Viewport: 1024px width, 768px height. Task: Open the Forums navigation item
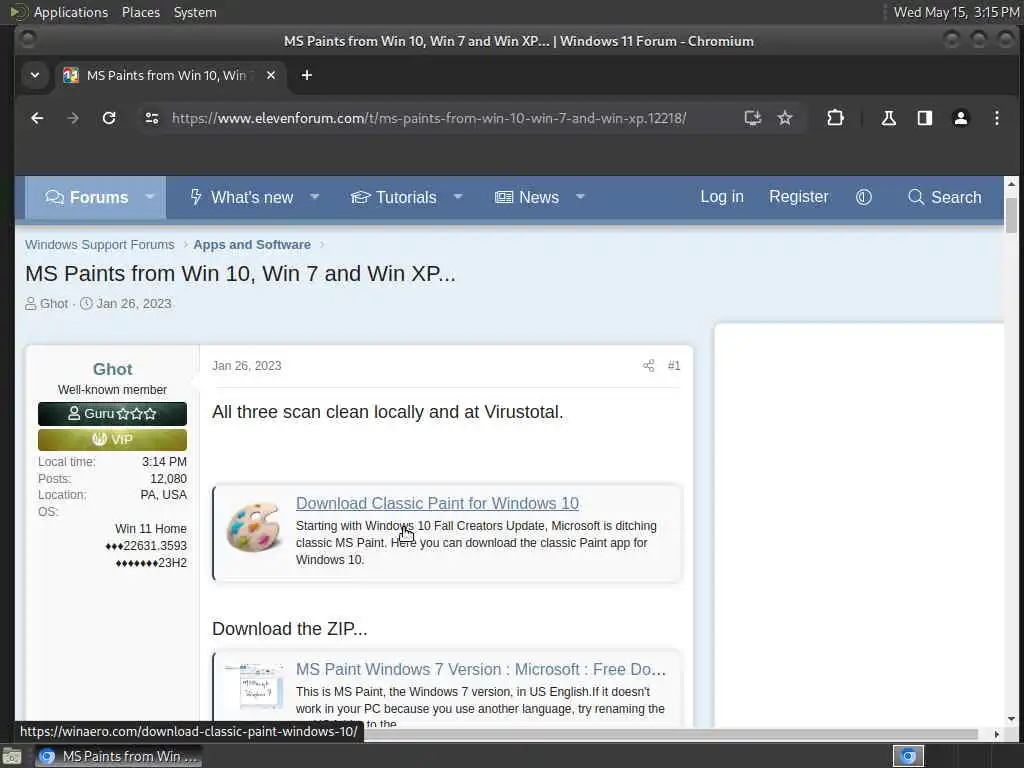(87, 197)
